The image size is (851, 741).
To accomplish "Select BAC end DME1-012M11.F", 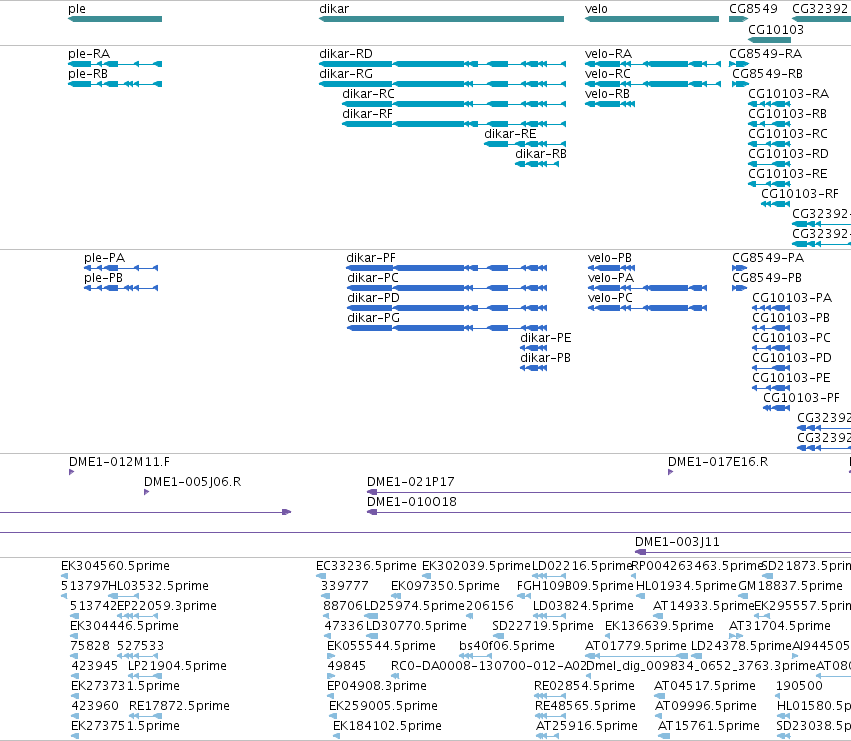I will [72, 472].
